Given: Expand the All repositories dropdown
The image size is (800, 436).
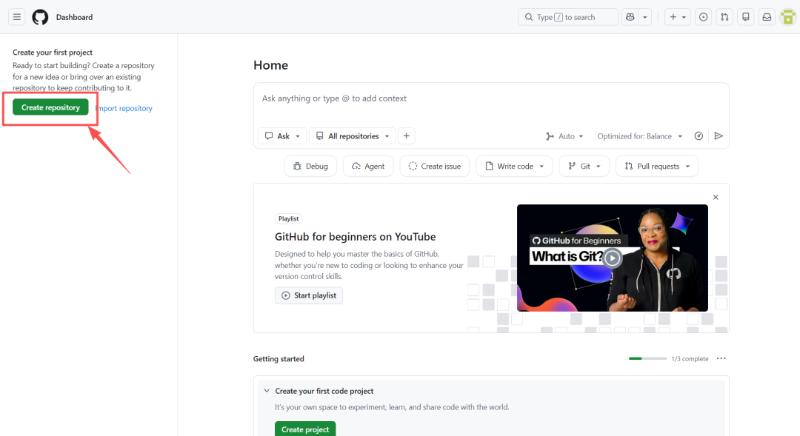Looking at the screenshot, I should [352, 136].
